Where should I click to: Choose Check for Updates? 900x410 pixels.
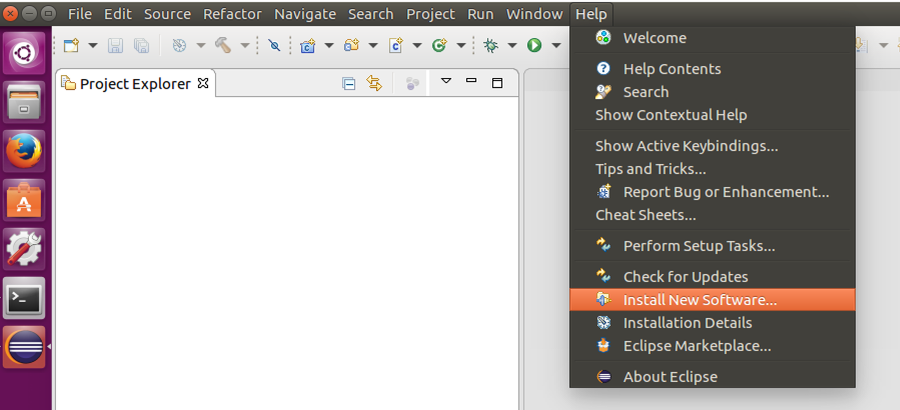pyautogui.click(x=712, y=277)
